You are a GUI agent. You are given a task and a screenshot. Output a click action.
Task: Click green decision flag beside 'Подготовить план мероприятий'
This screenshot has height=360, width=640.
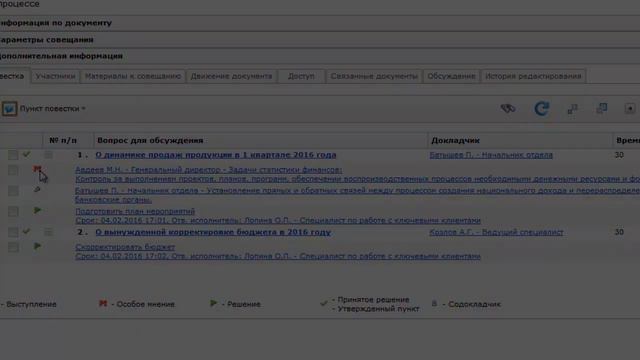37,210
